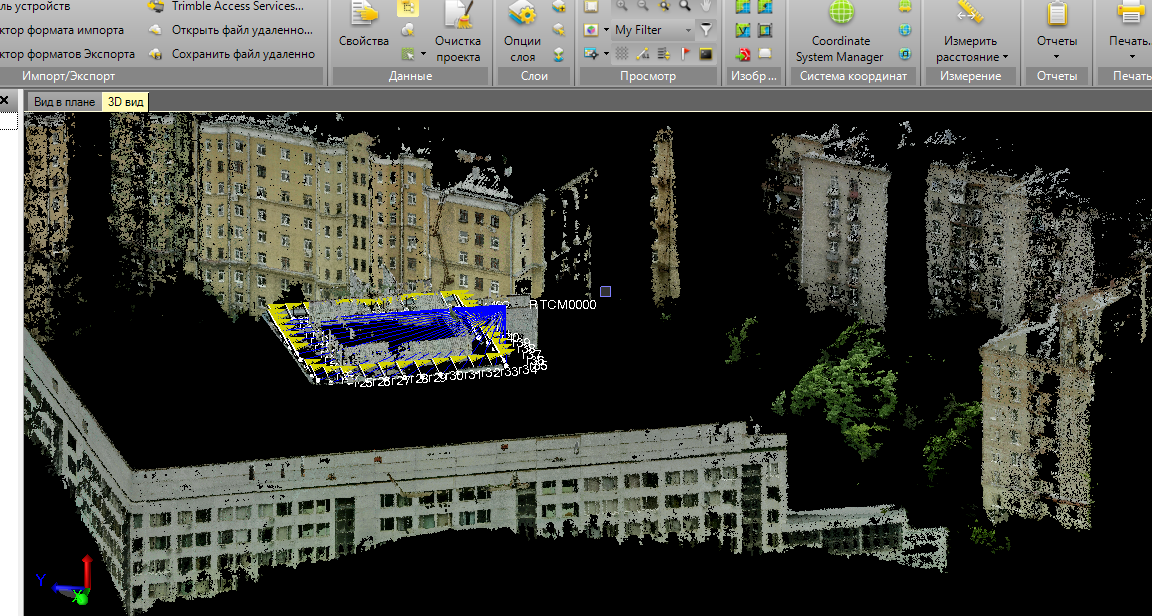Click the globe with yellow arrows icon
Viewport: 1152px width, 616px height.
click(905, 7)
